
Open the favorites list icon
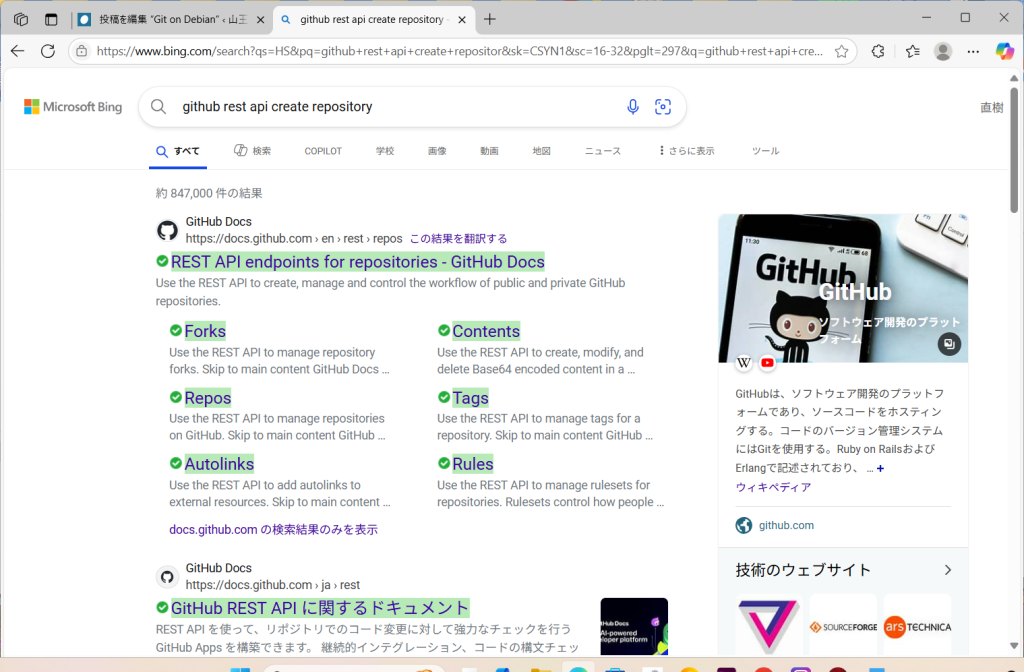912,51
